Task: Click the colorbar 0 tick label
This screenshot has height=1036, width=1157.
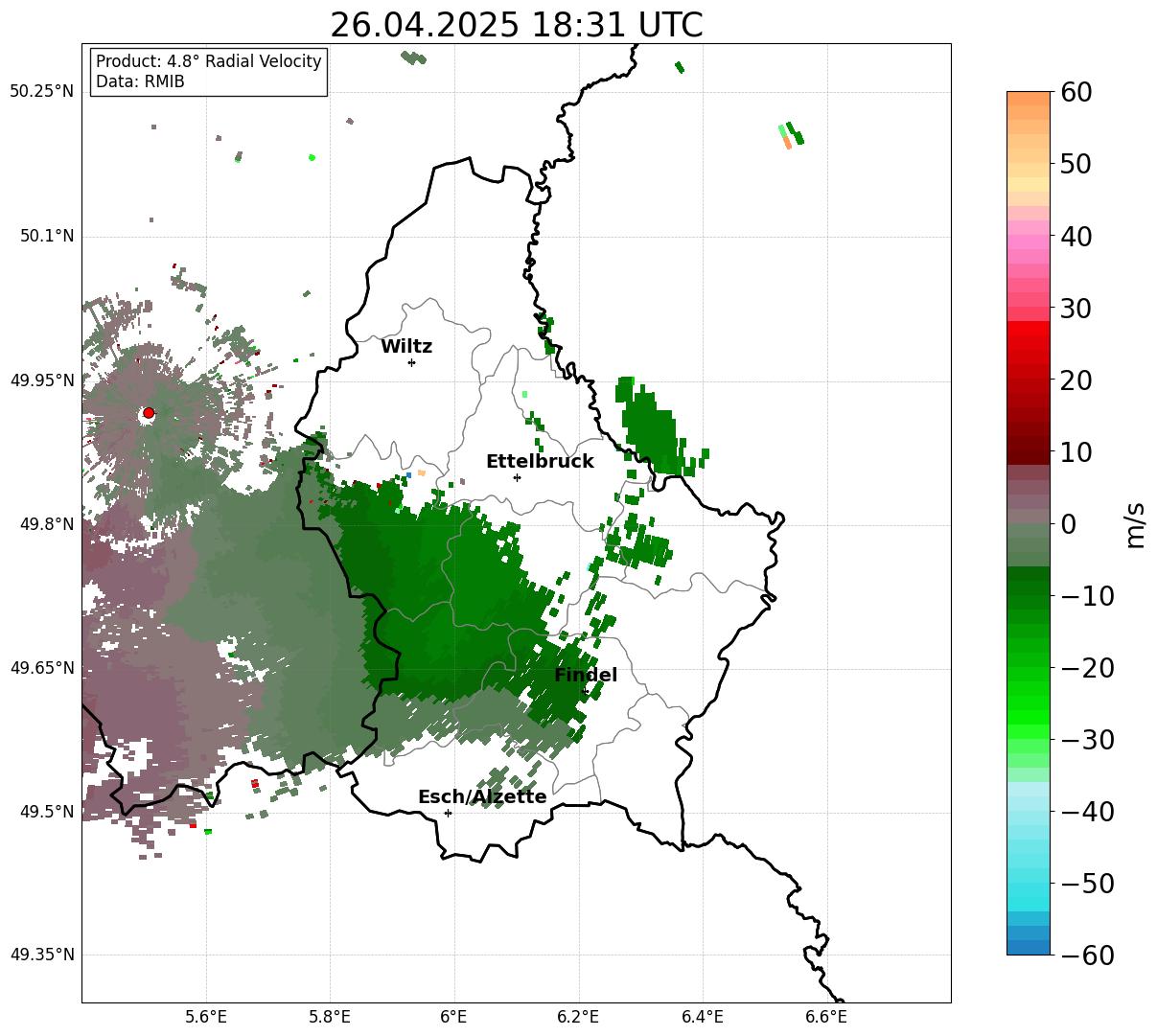Action: click(x=1068, y=524)
